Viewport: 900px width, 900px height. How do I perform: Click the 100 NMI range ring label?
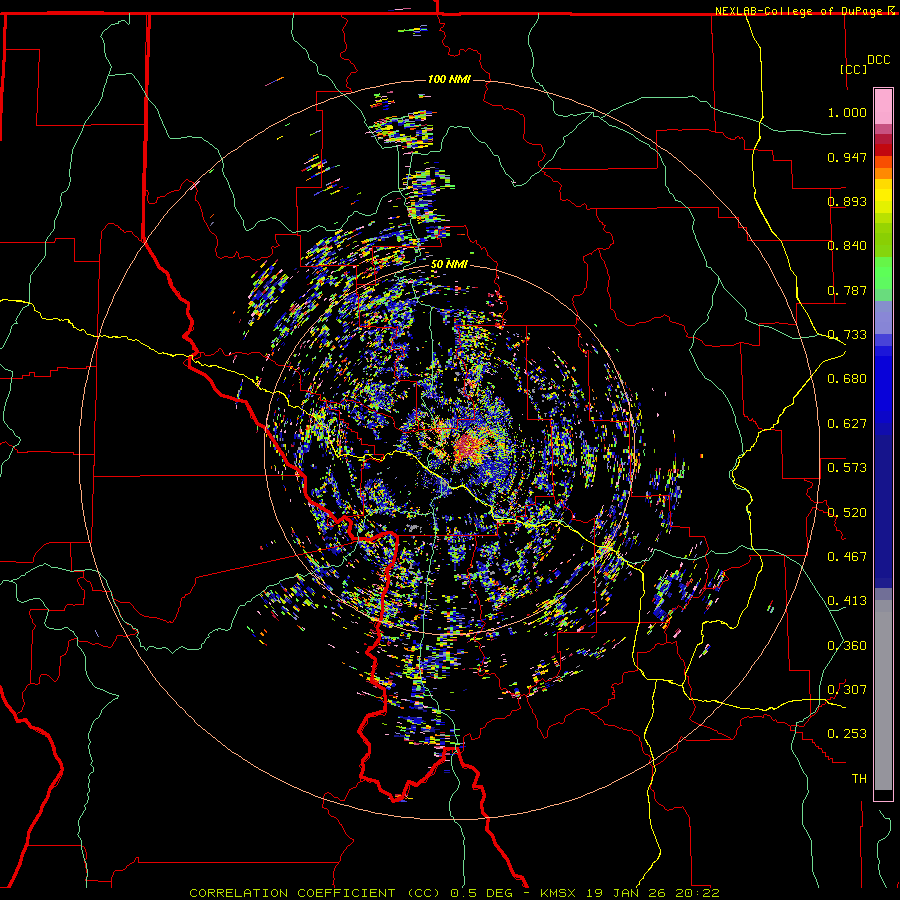click(x=449, y=79)
